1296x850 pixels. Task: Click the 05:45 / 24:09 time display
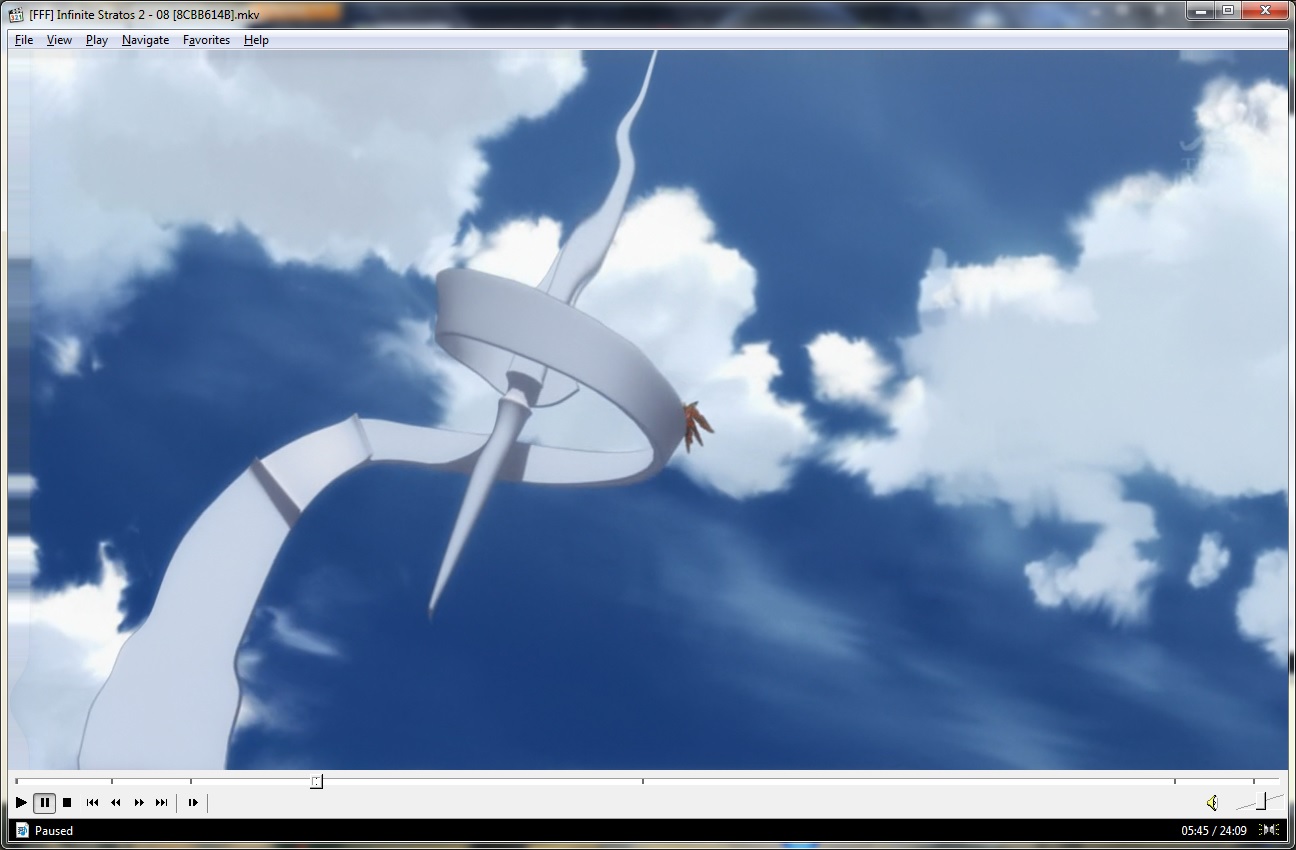tap(1213, 830)
